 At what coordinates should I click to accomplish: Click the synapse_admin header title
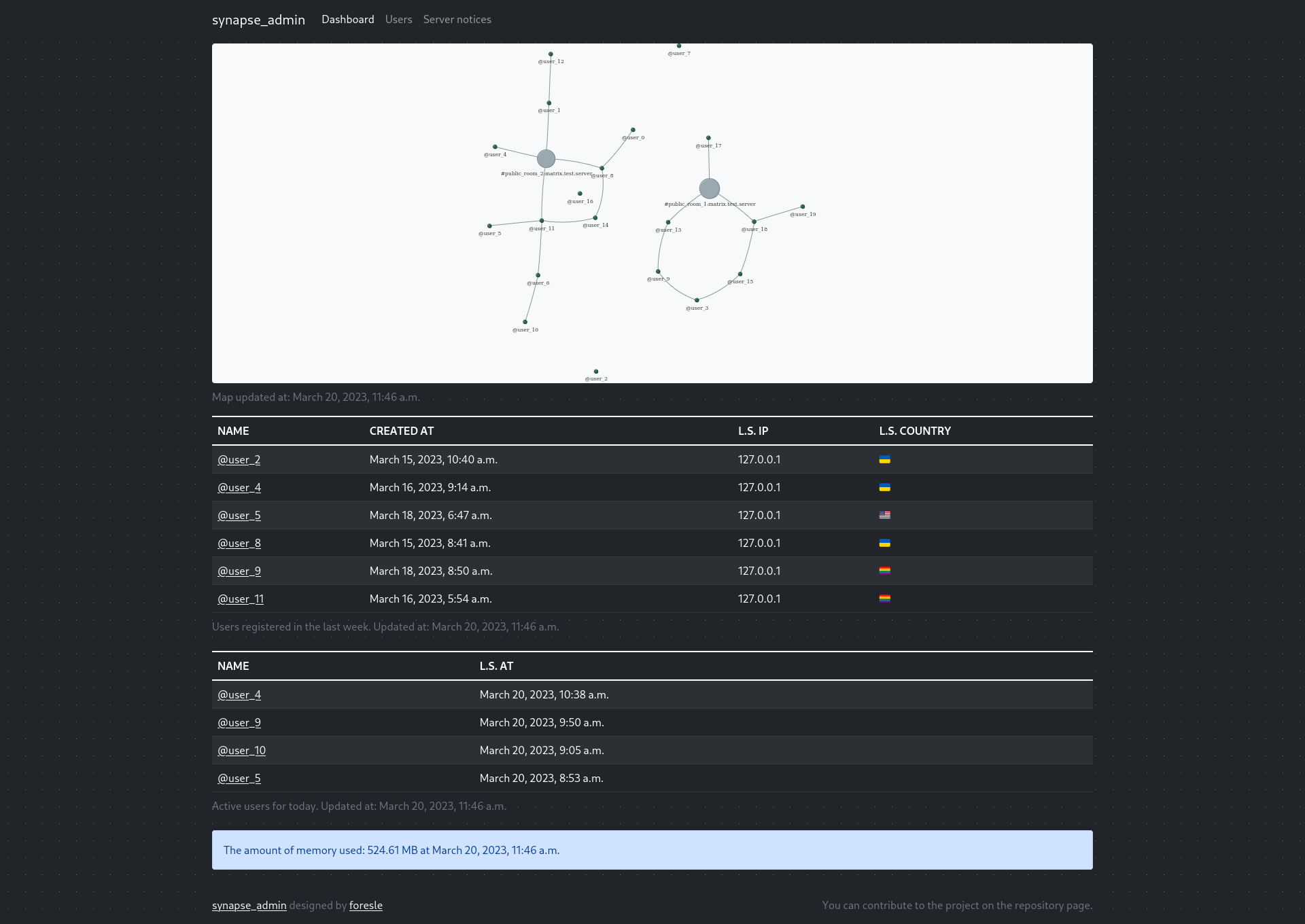pos(258,20)
